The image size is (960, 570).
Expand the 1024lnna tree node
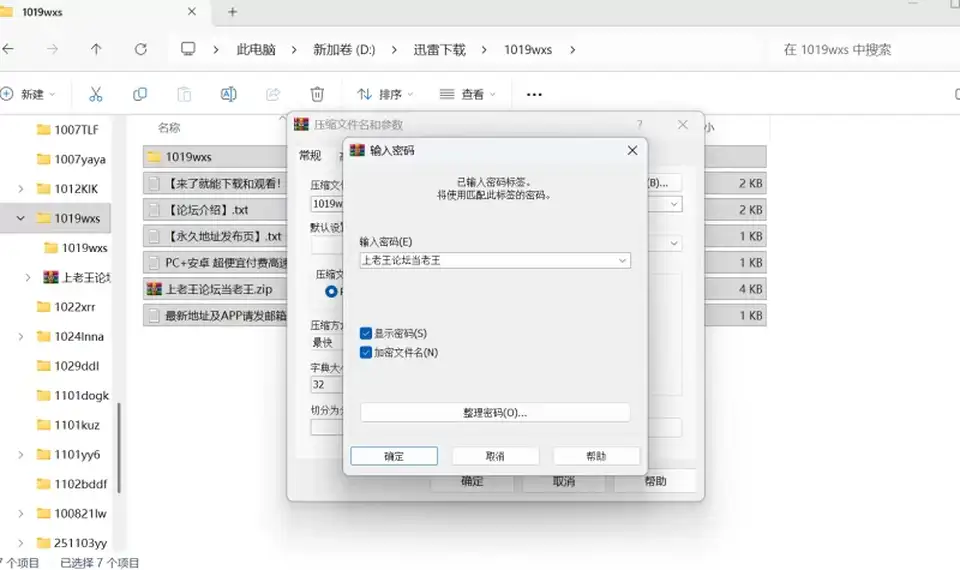21,336
